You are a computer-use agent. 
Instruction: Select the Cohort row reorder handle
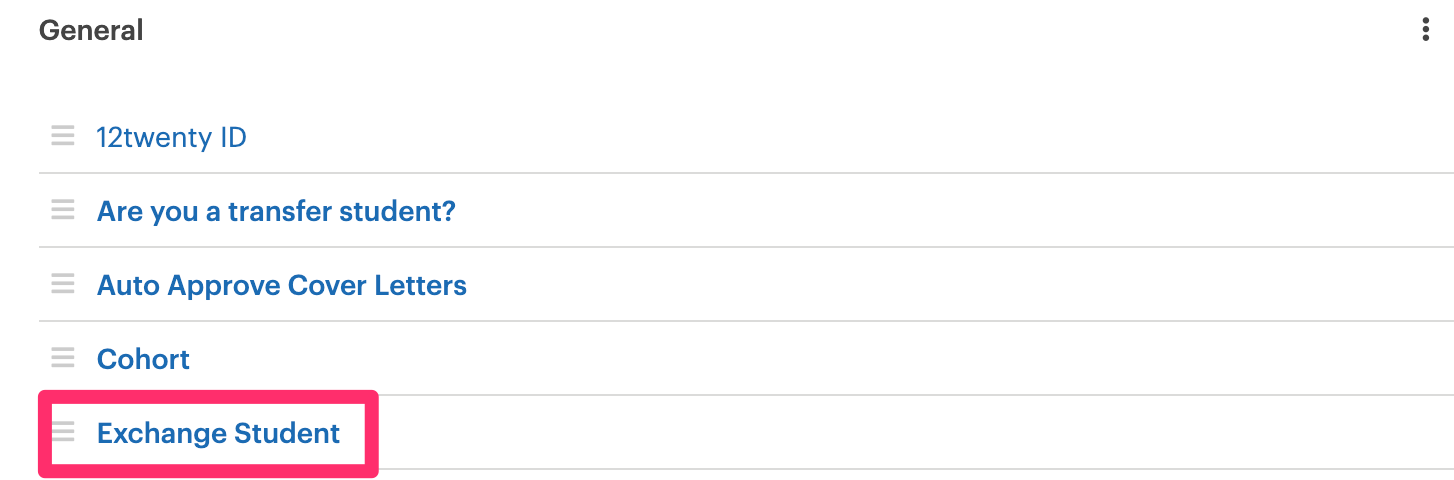63,358
